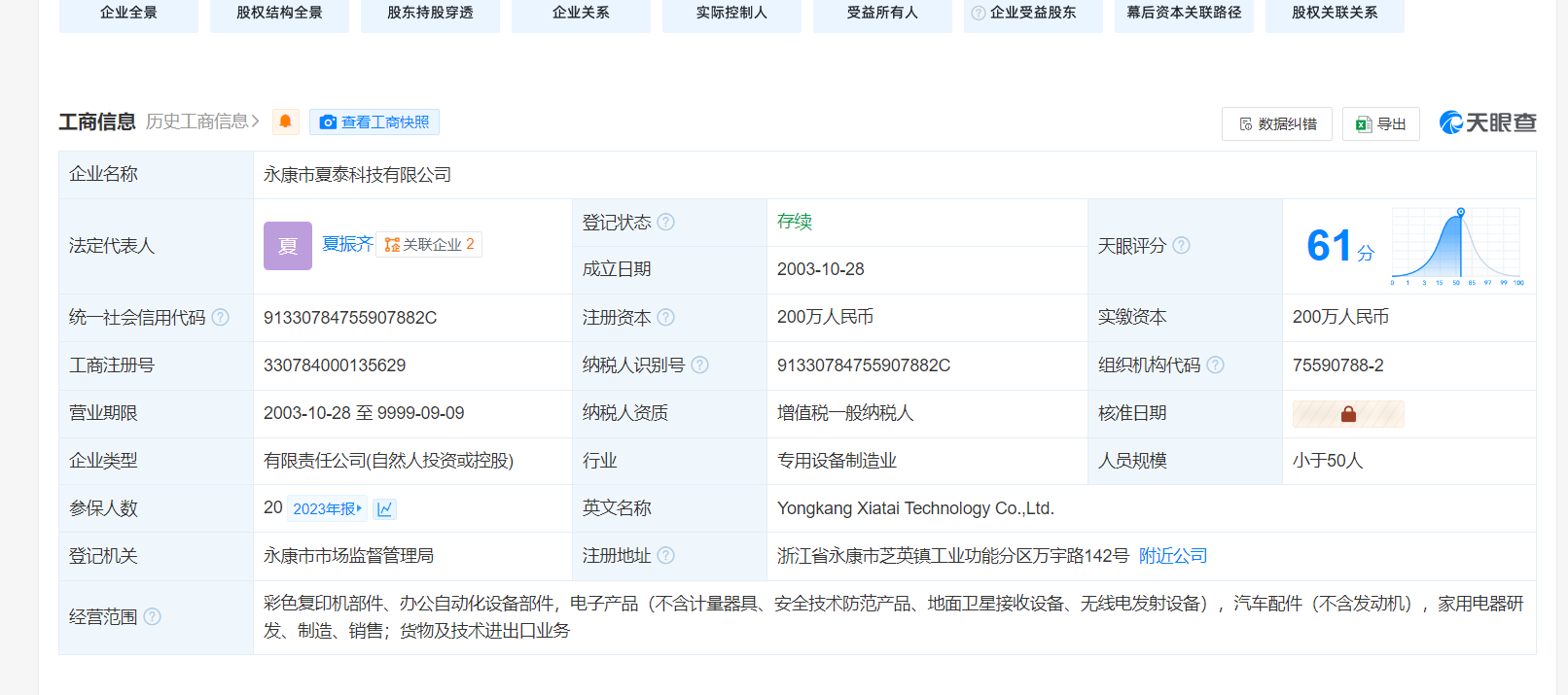Screen dimensions: 1568x695
Task: Click help icon next to 统一社会信用代码
Action: coord(220,317)
